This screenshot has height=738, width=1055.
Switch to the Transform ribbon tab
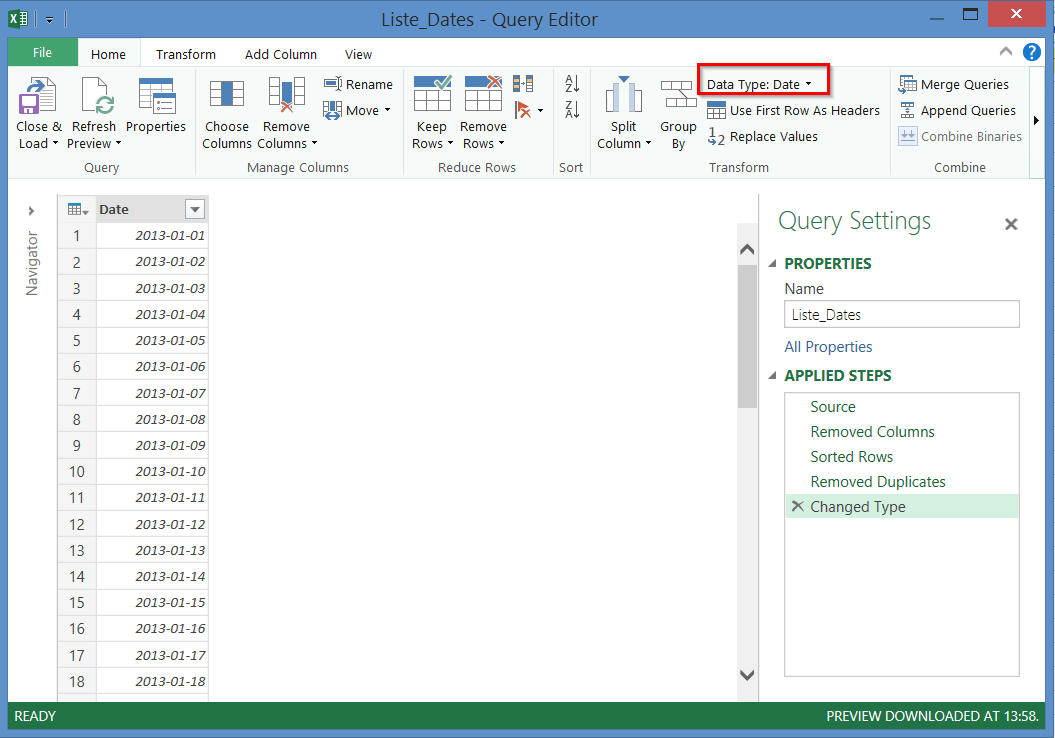(x=186, y=55)
